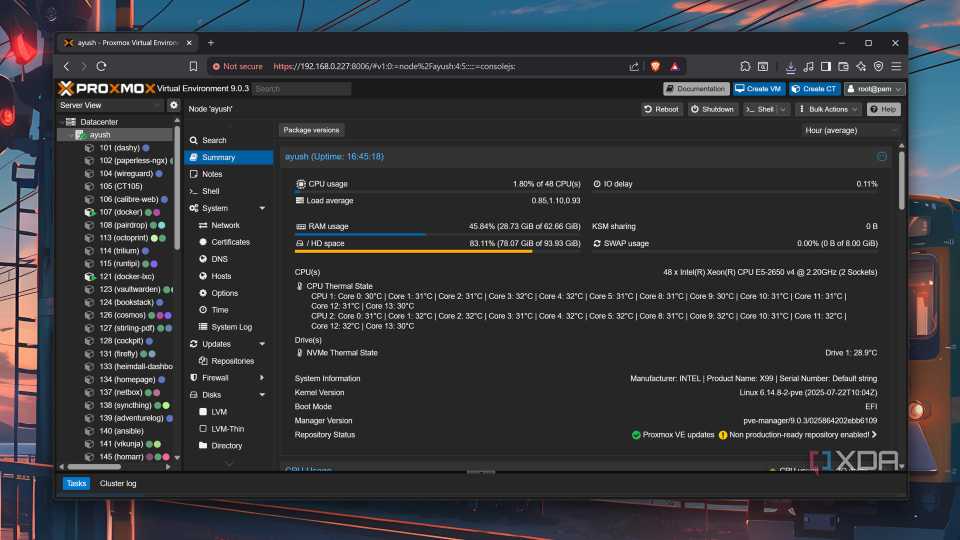Open the browser downloads icon

790,66
